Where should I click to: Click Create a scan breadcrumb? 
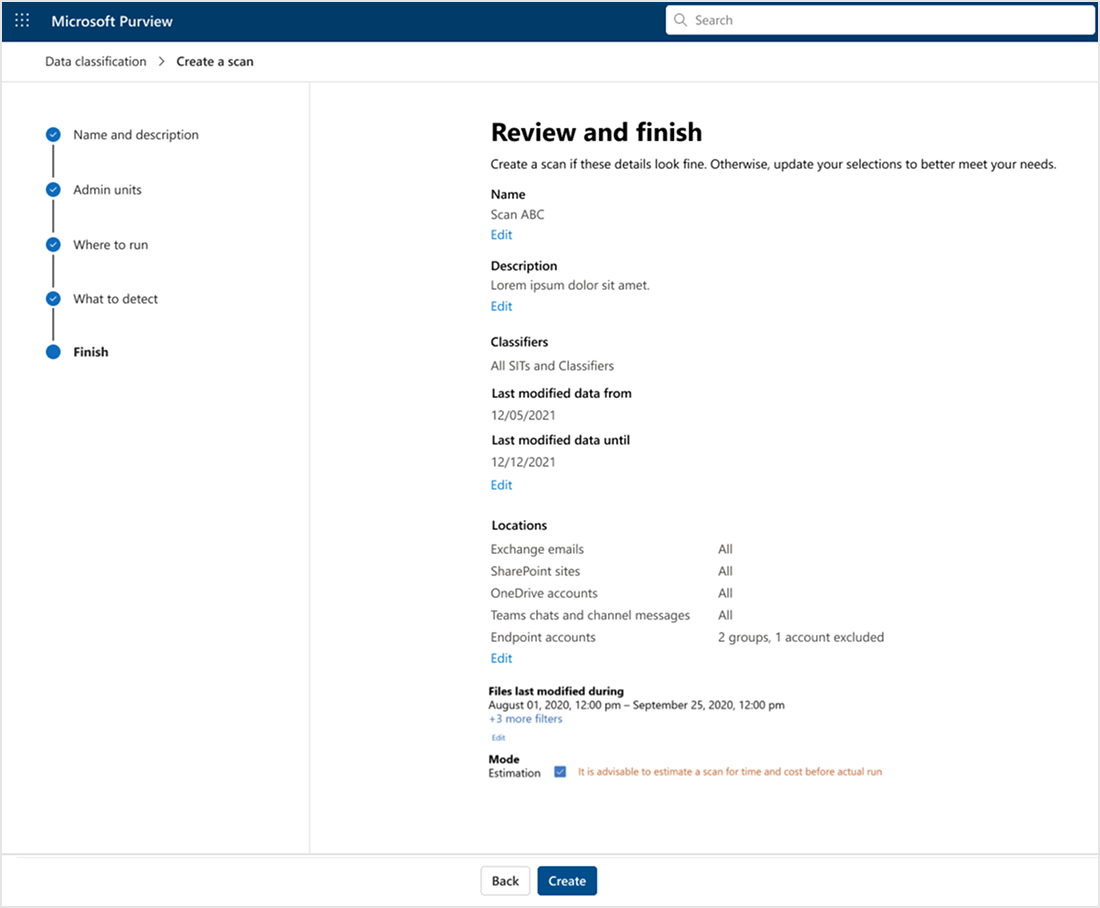point(215,62)
